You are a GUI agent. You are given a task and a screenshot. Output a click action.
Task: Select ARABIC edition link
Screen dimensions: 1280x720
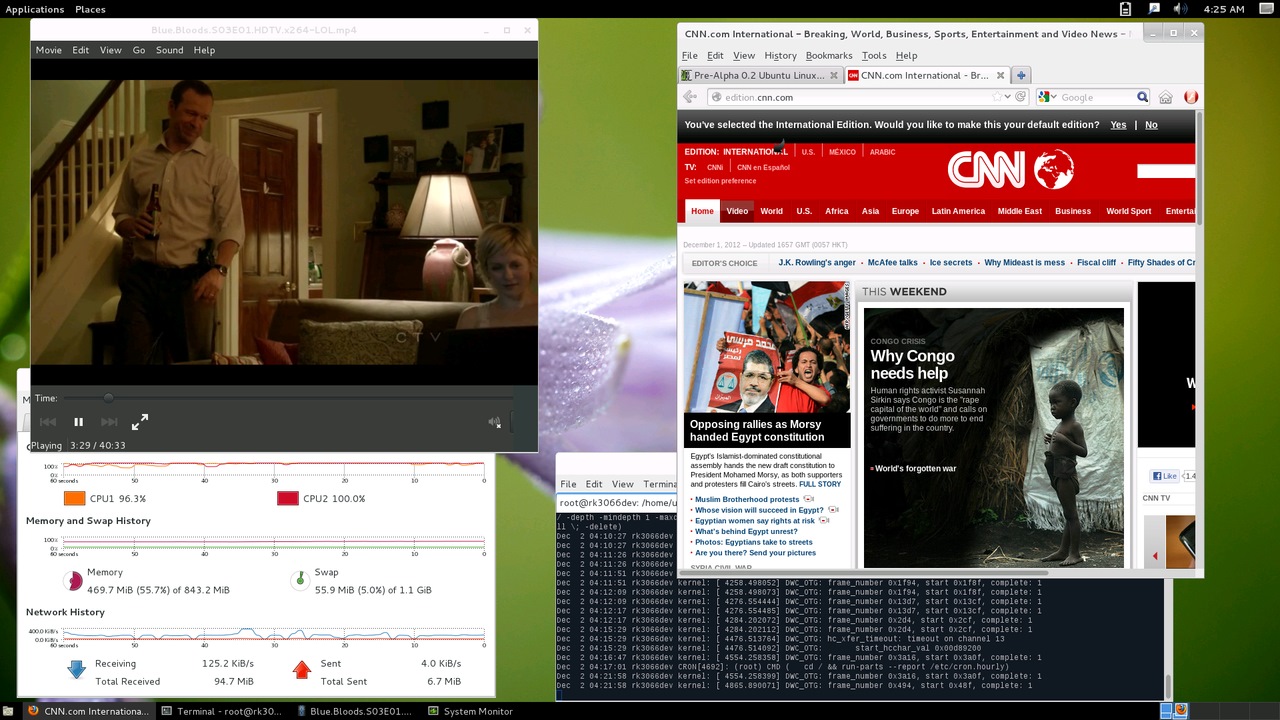pyautogui.click(x=882, y=152)
